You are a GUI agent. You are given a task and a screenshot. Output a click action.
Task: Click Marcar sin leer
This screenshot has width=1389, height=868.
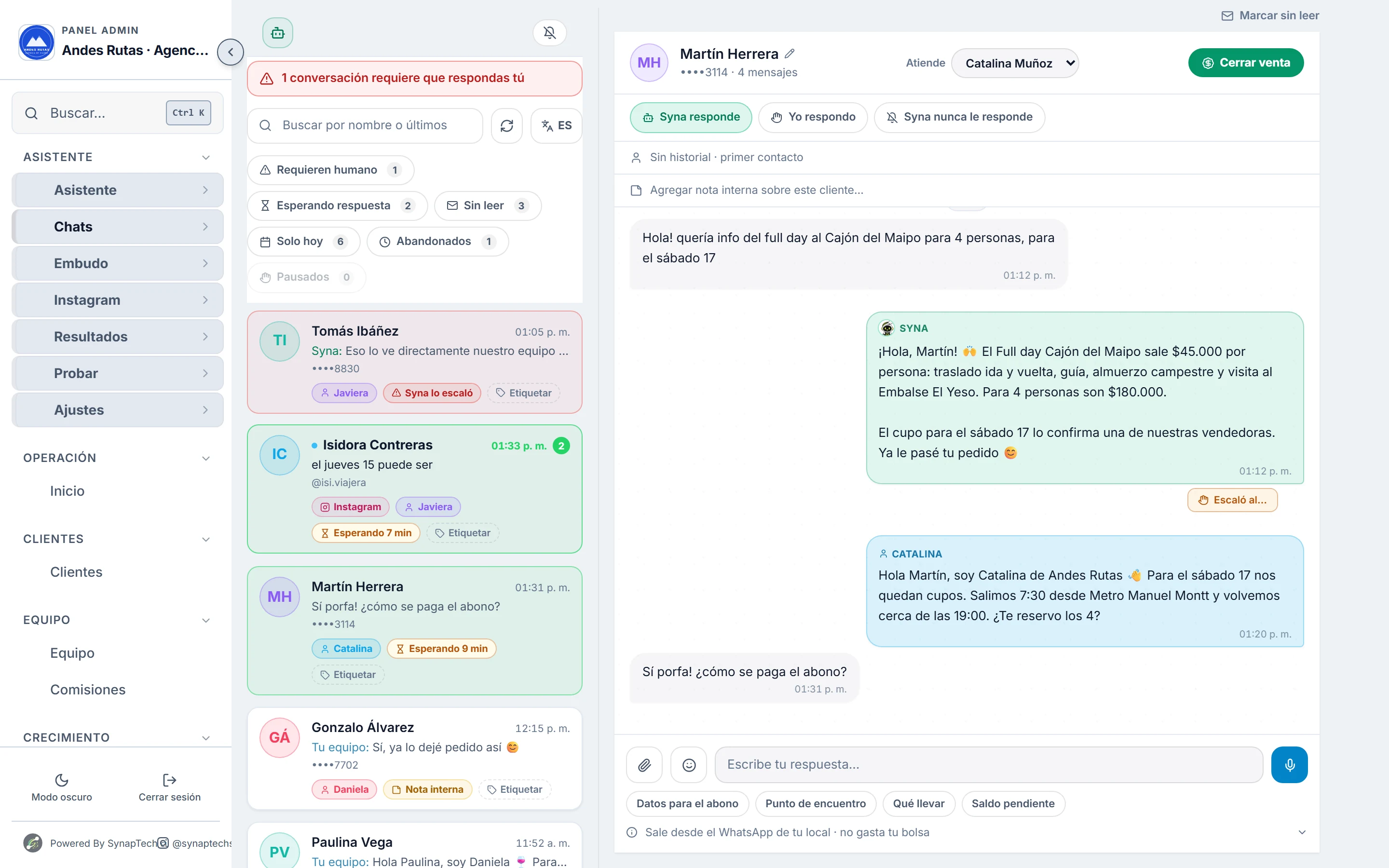point(1269,15)
